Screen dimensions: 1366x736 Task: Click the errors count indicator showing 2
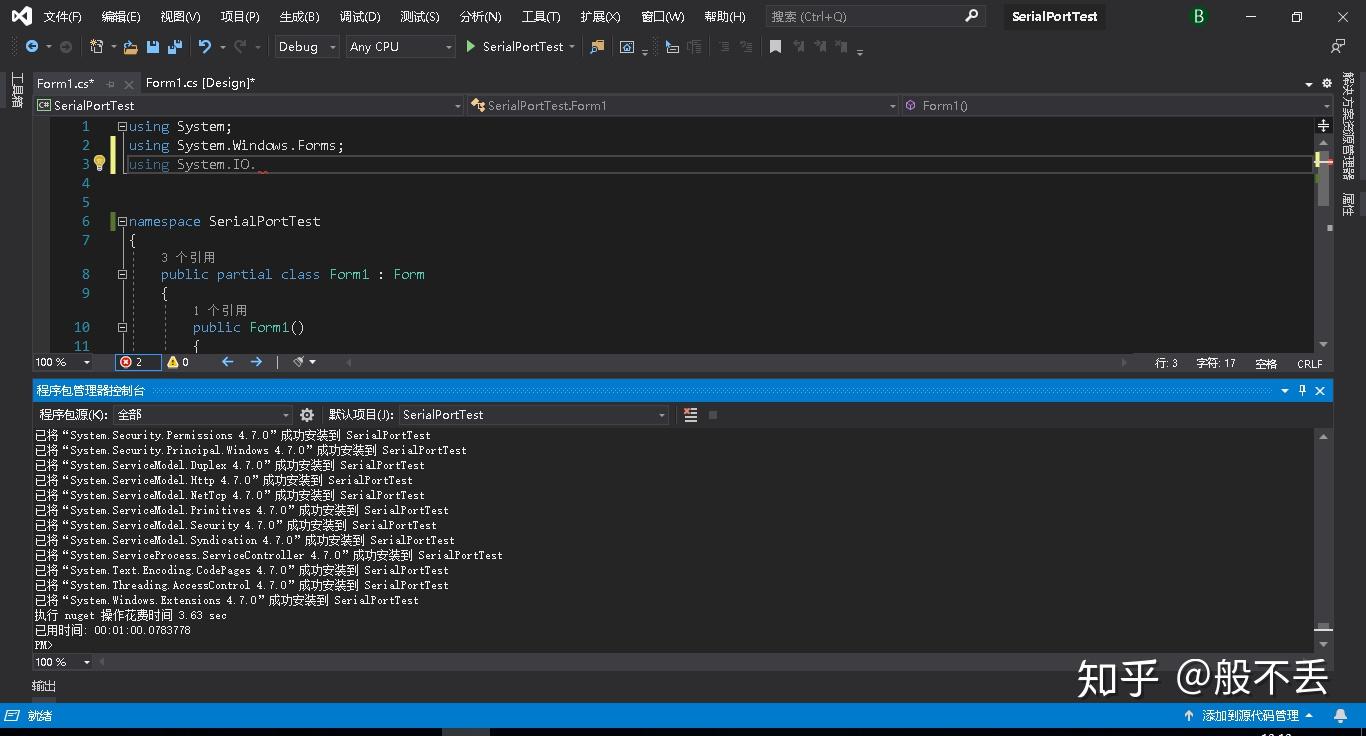tap(132, 363)
